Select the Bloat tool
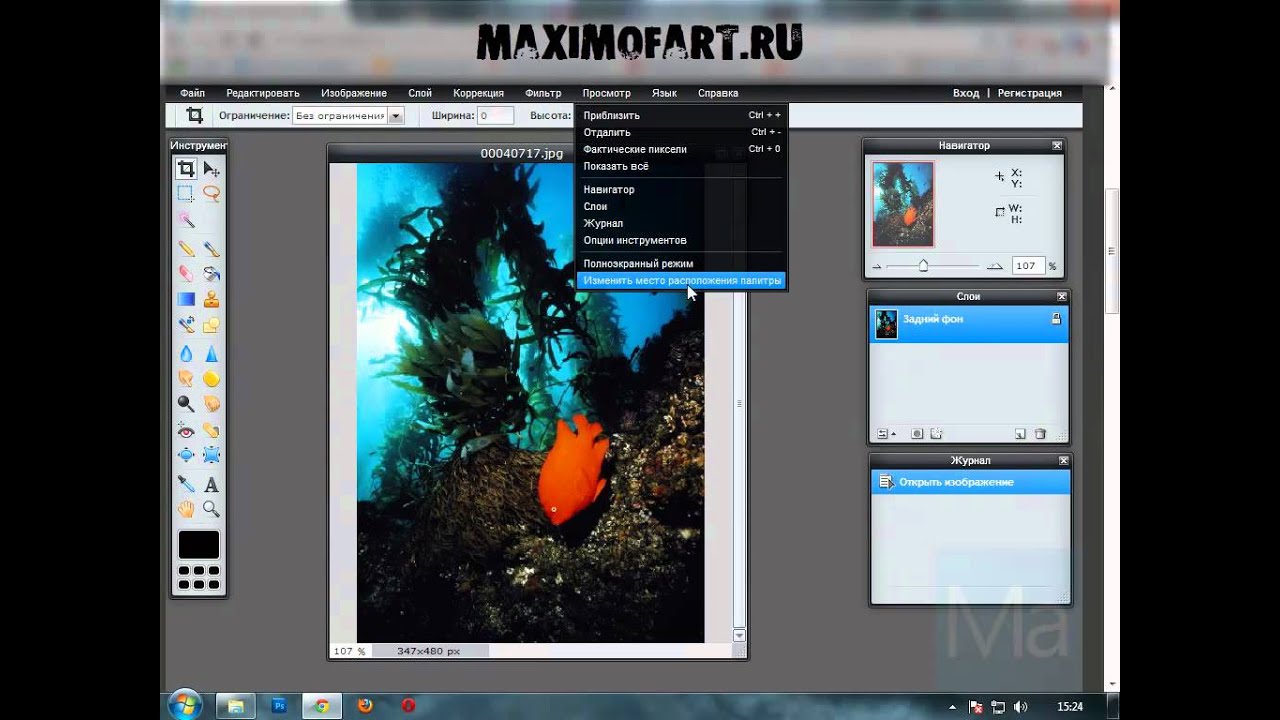The height and width of the screenshot is (720, 1280). pos(186,455)
